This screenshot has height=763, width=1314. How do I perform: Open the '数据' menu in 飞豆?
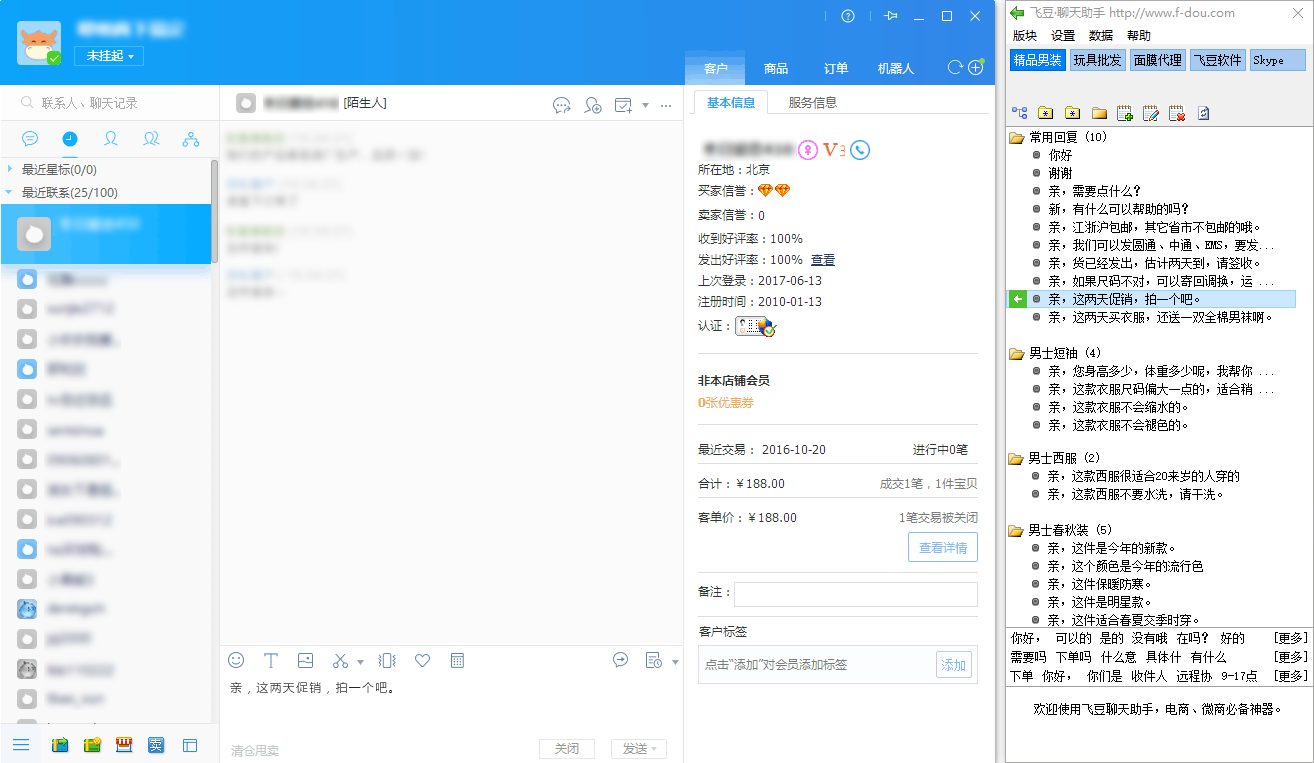point(1101,36)
